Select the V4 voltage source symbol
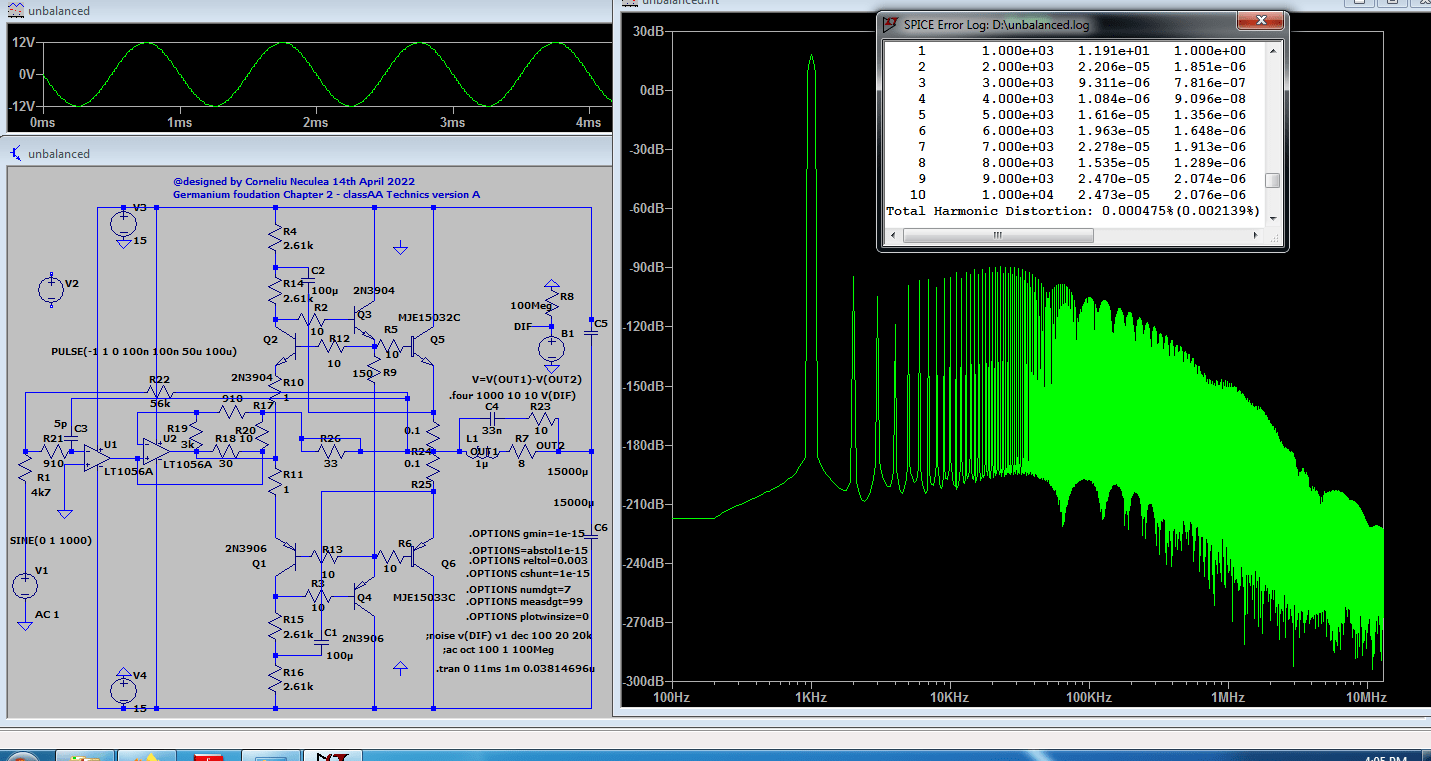The width and height of the screenshot is (1431, 761). pyautogui.click(x=123, y=690)
